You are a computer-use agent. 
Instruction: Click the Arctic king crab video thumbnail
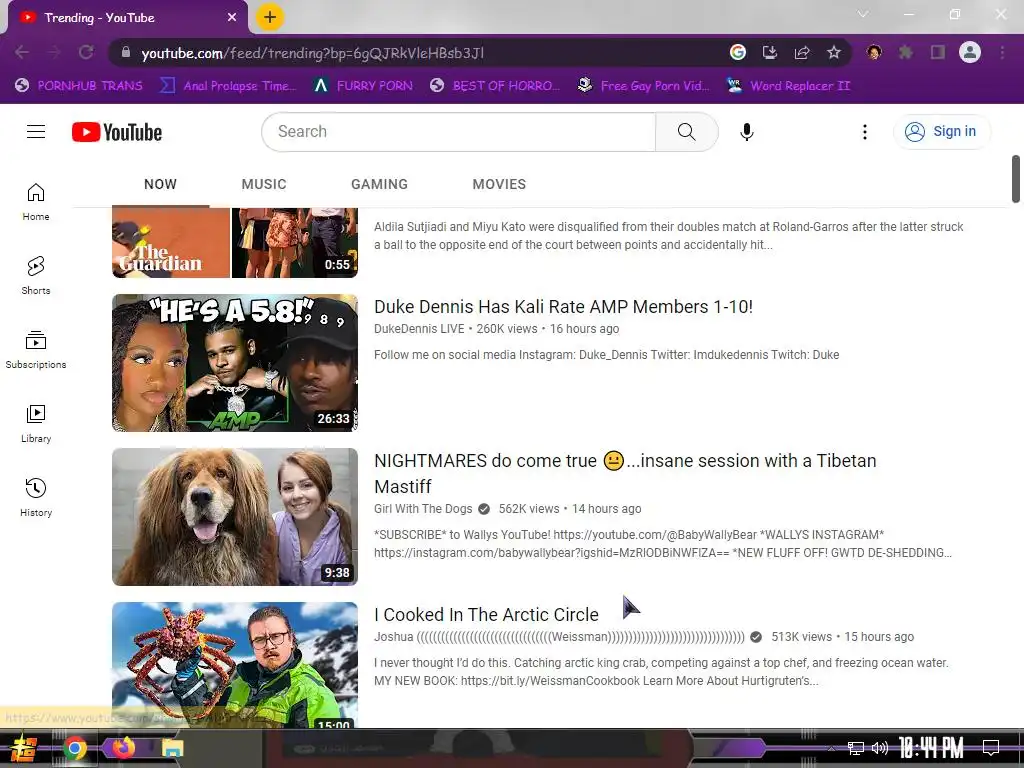tap(235, 665)
